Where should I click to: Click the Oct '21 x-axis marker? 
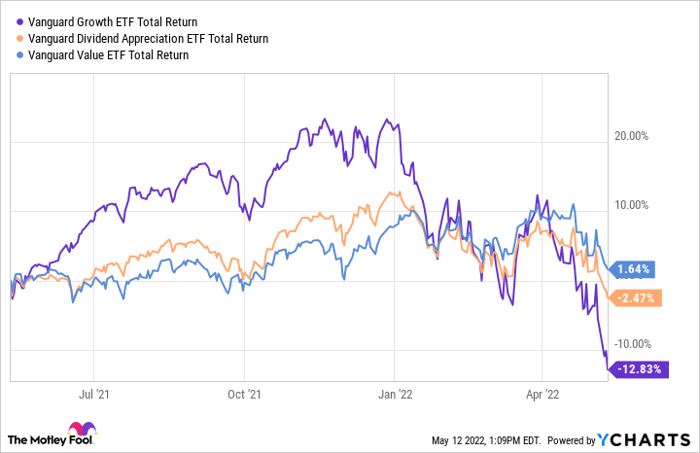pos(244,395)
